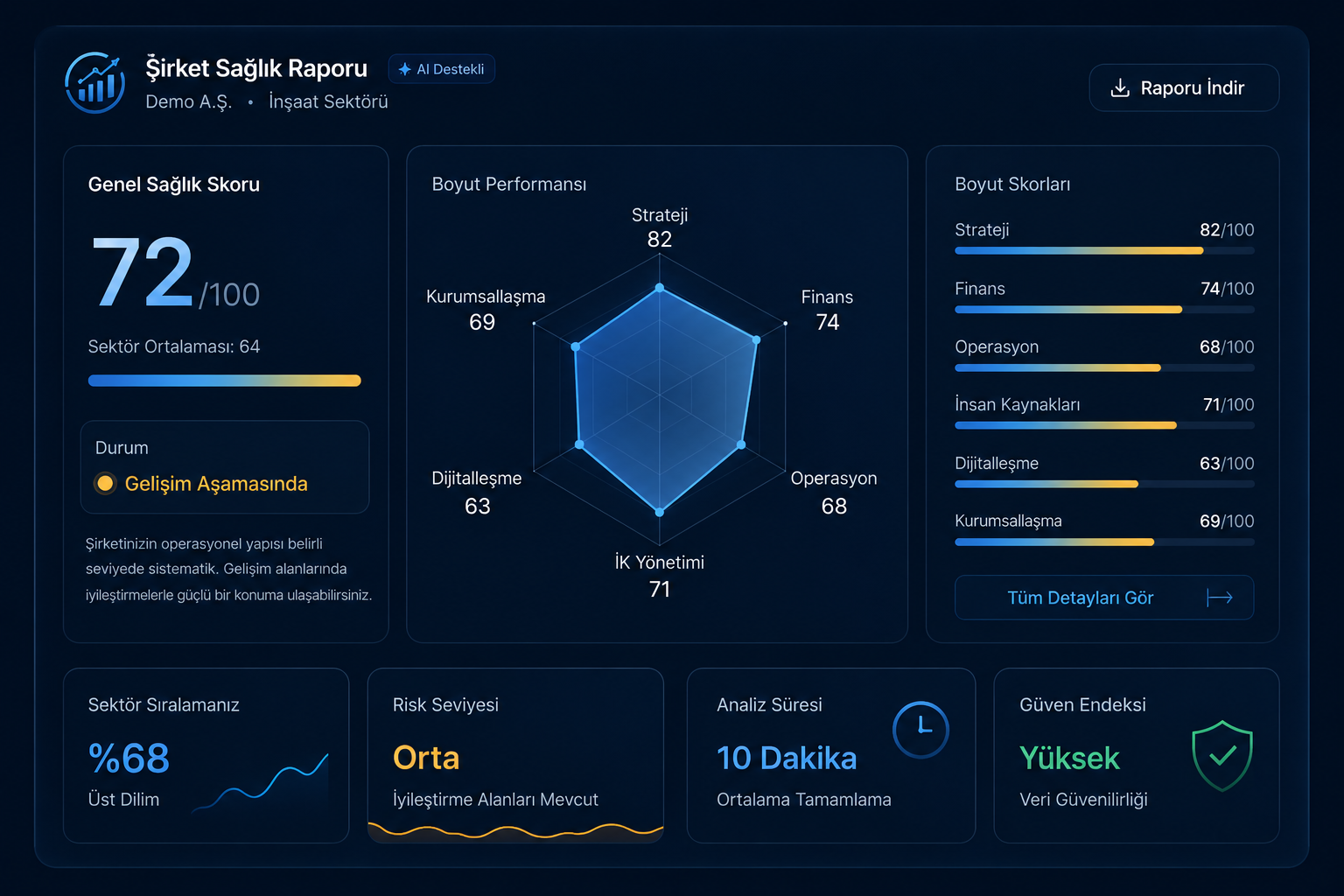
Task: Click the Kurumsallaşma score bar
Action: 1104,542
